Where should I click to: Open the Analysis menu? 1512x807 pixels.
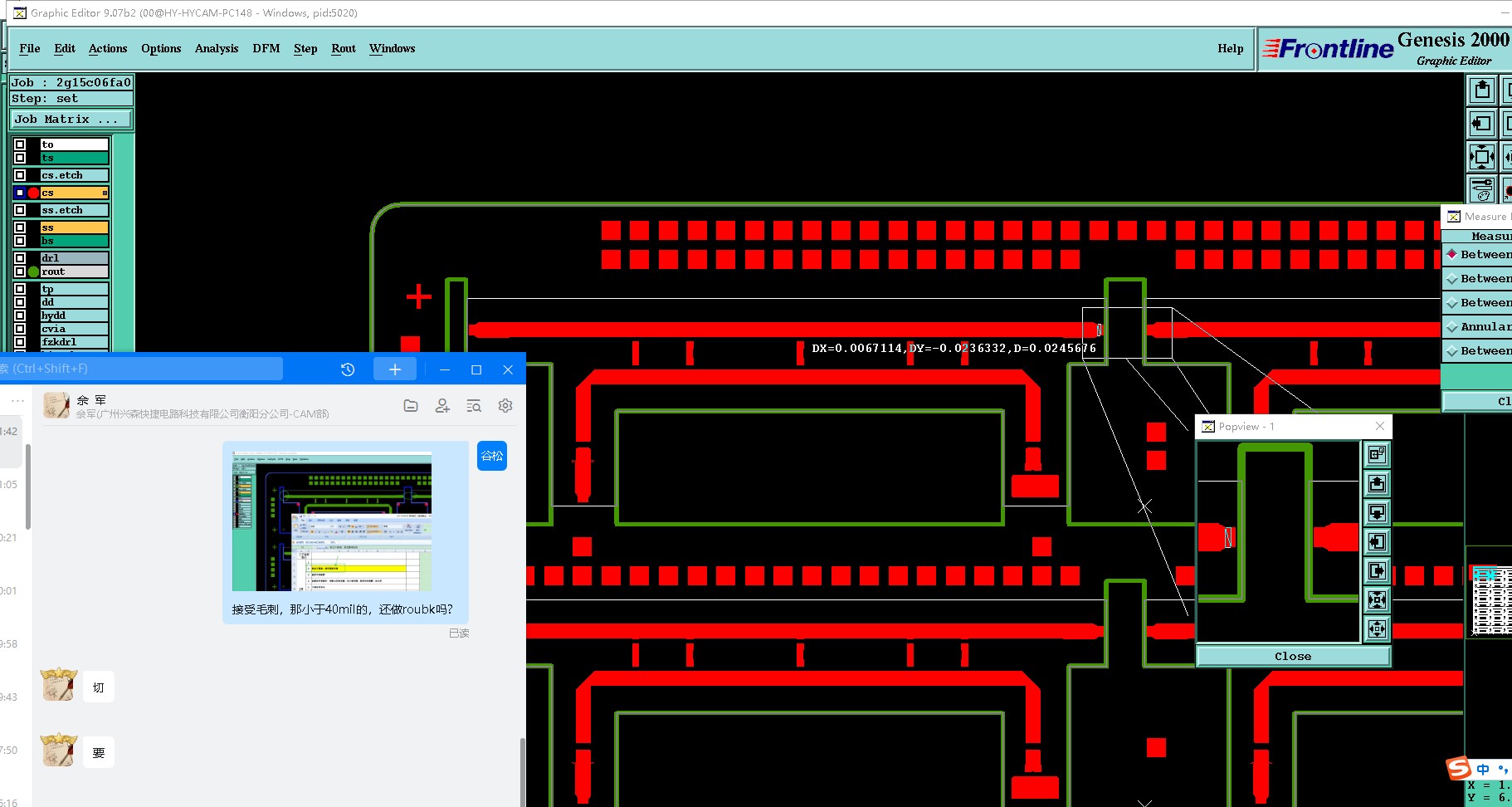click(x=217, y=48)
